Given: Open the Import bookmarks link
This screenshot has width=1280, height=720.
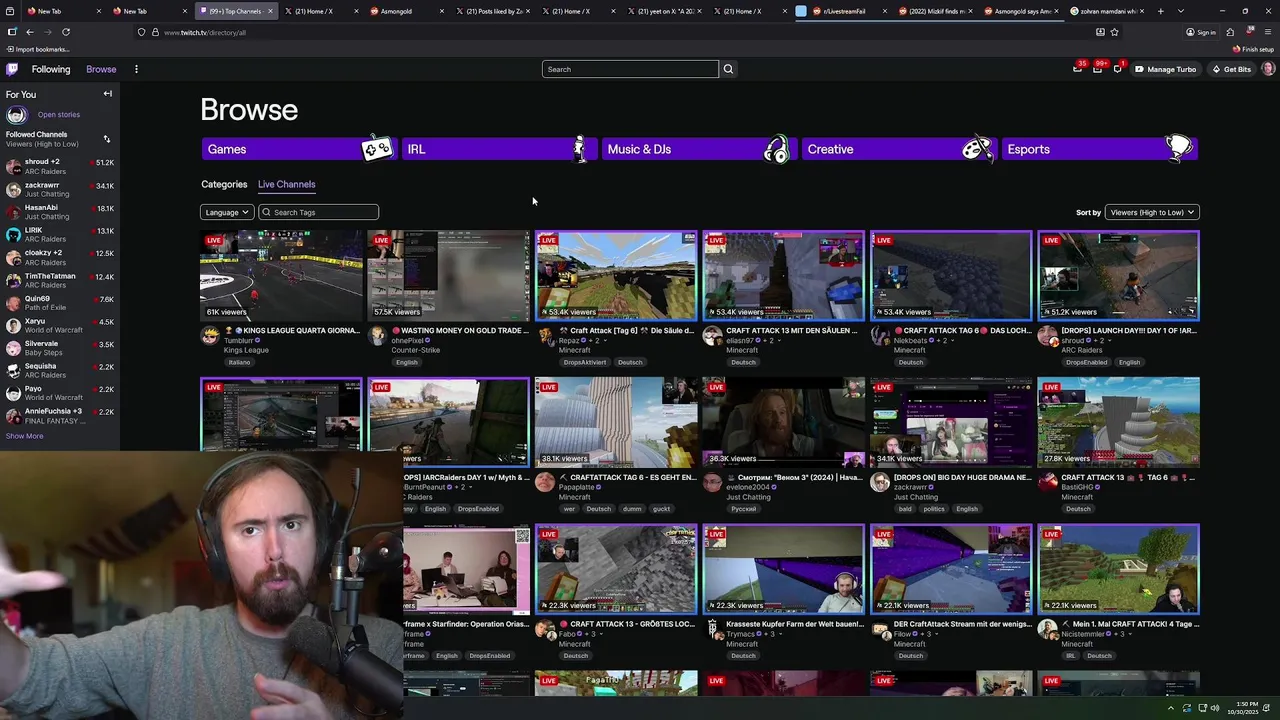Looking at the screenshot, I should (37, 49).
